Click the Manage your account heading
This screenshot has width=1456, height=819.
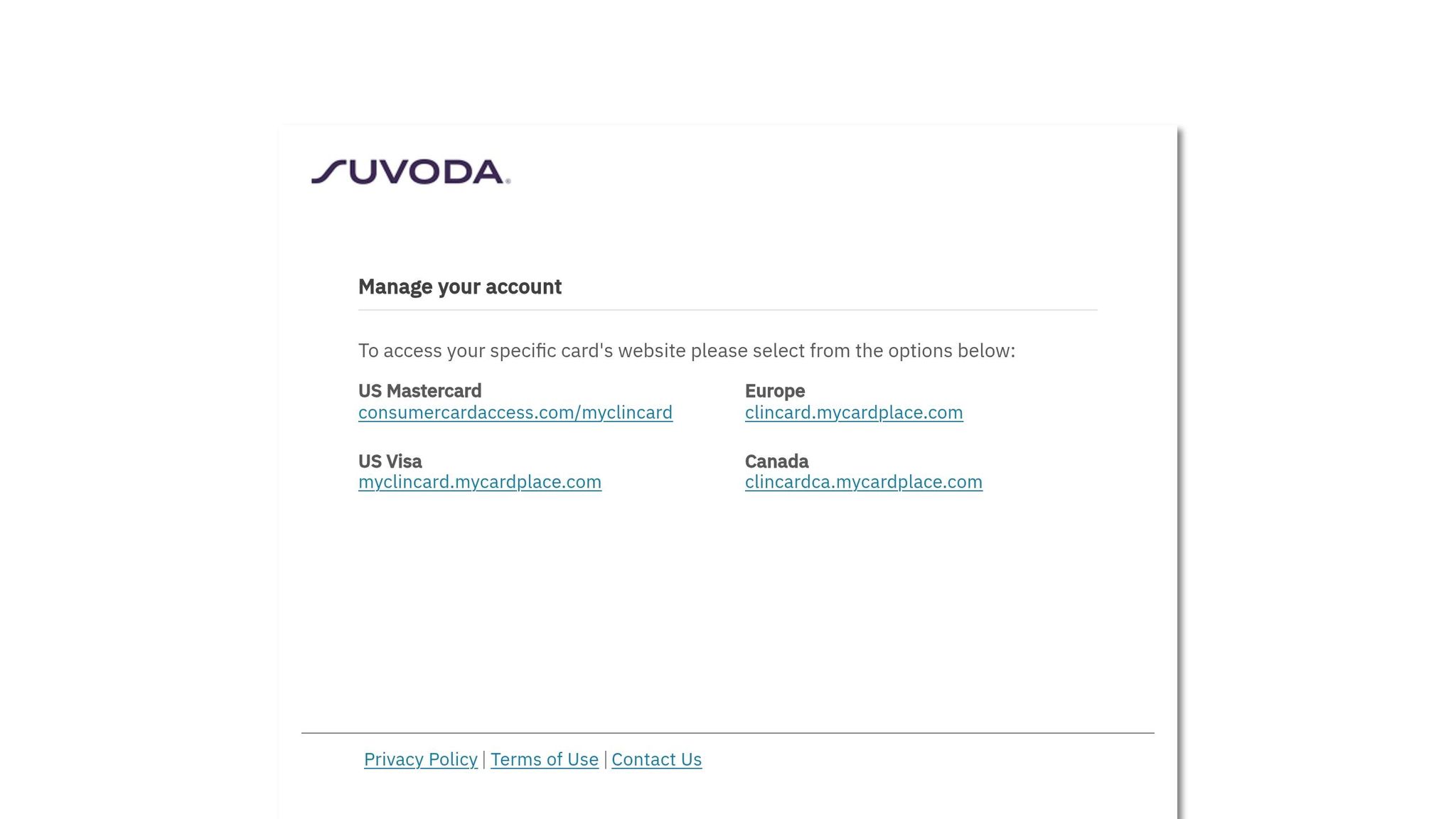(x=460, y=287)
